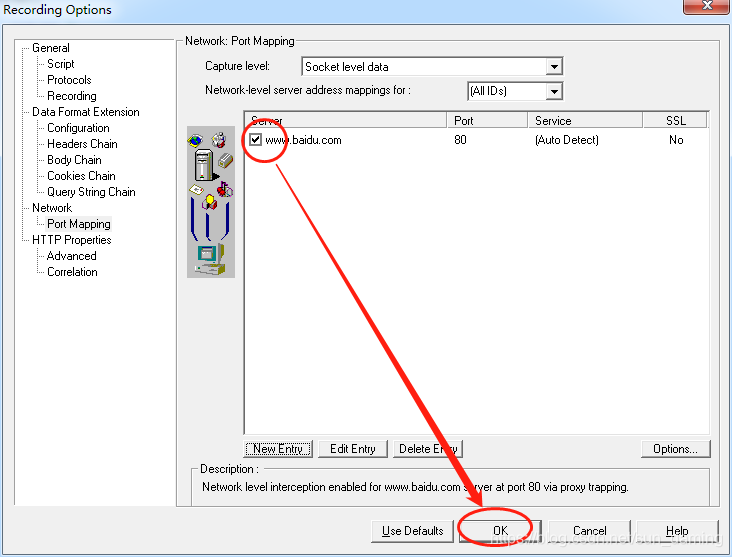This screenshot has width=732, height=557.
Task: Click the Help button
Action: (x=677, y=531)
